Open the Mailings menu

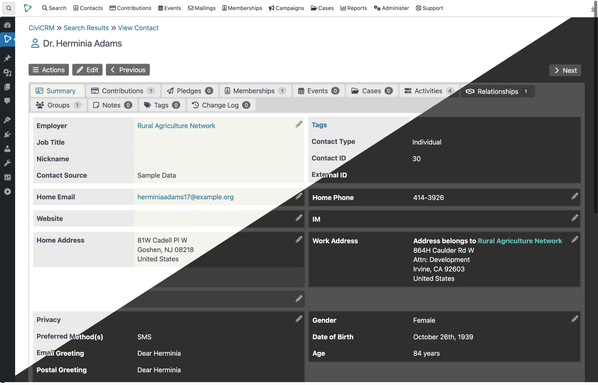(x=202, y=8)
